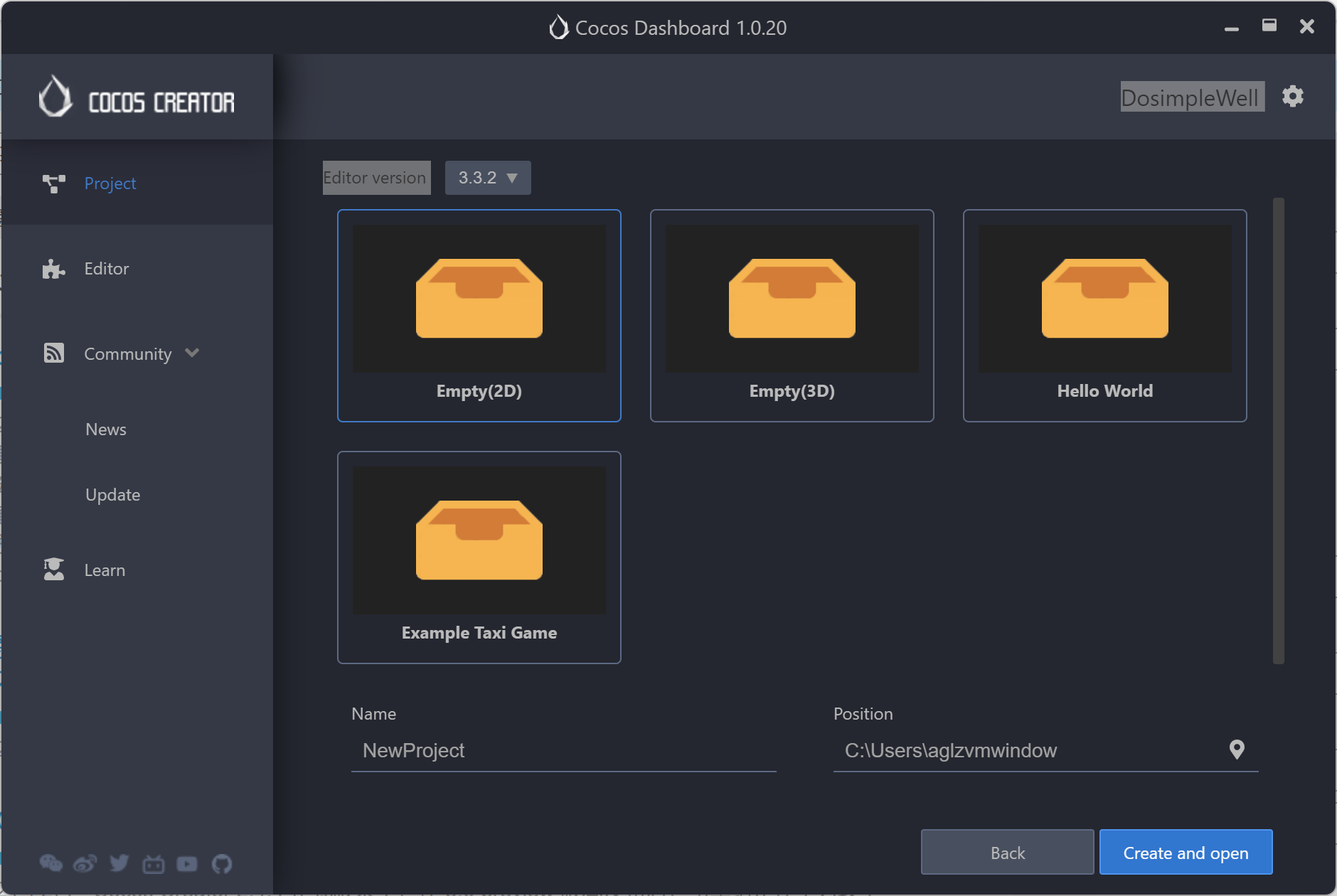Viewport: 1337px width, 896px height.
Task: Open the Editor section in sidebar
Action: [137, 268]
